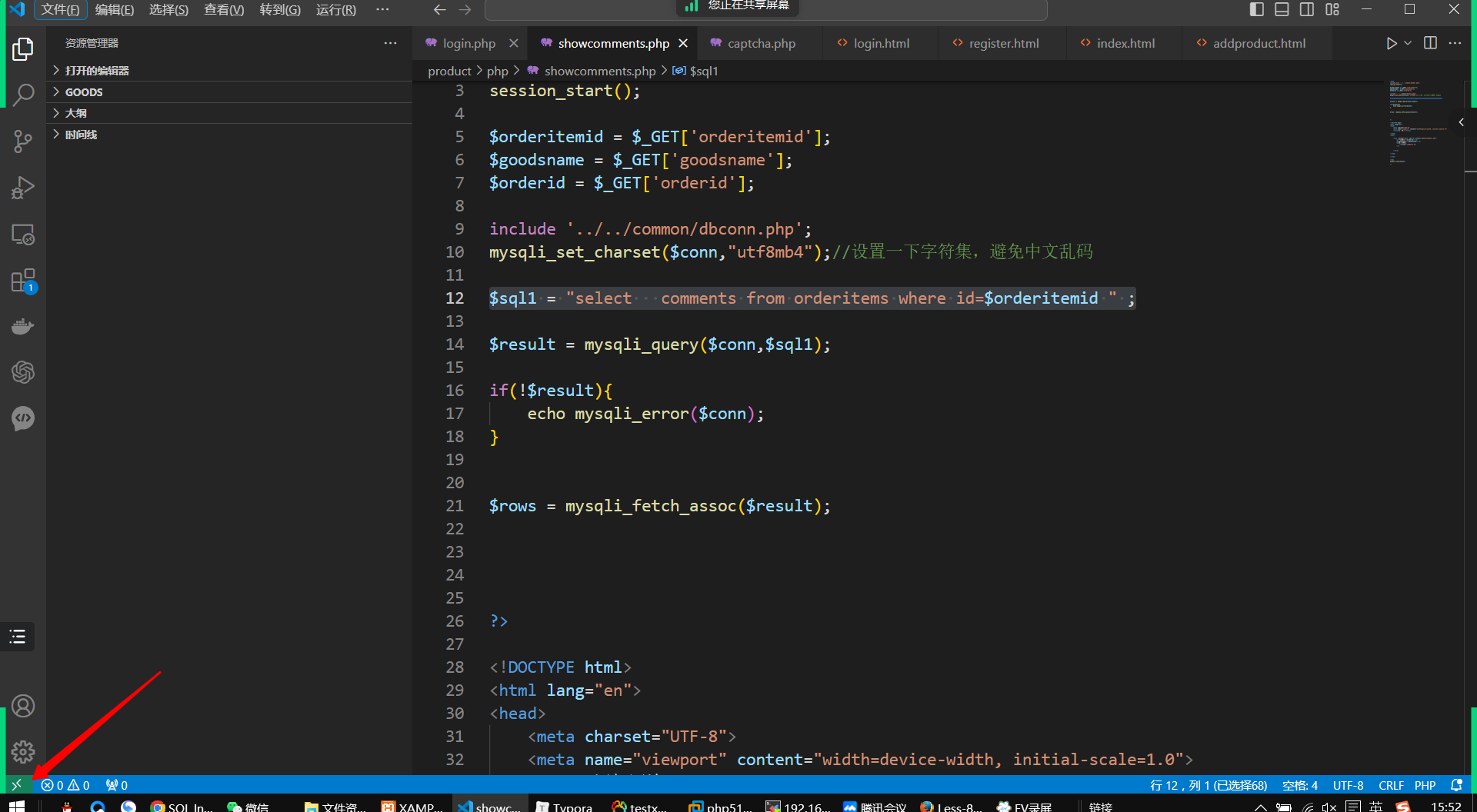Open the Extensions view
Screen dimensions: 1477x812
[23, 281]
